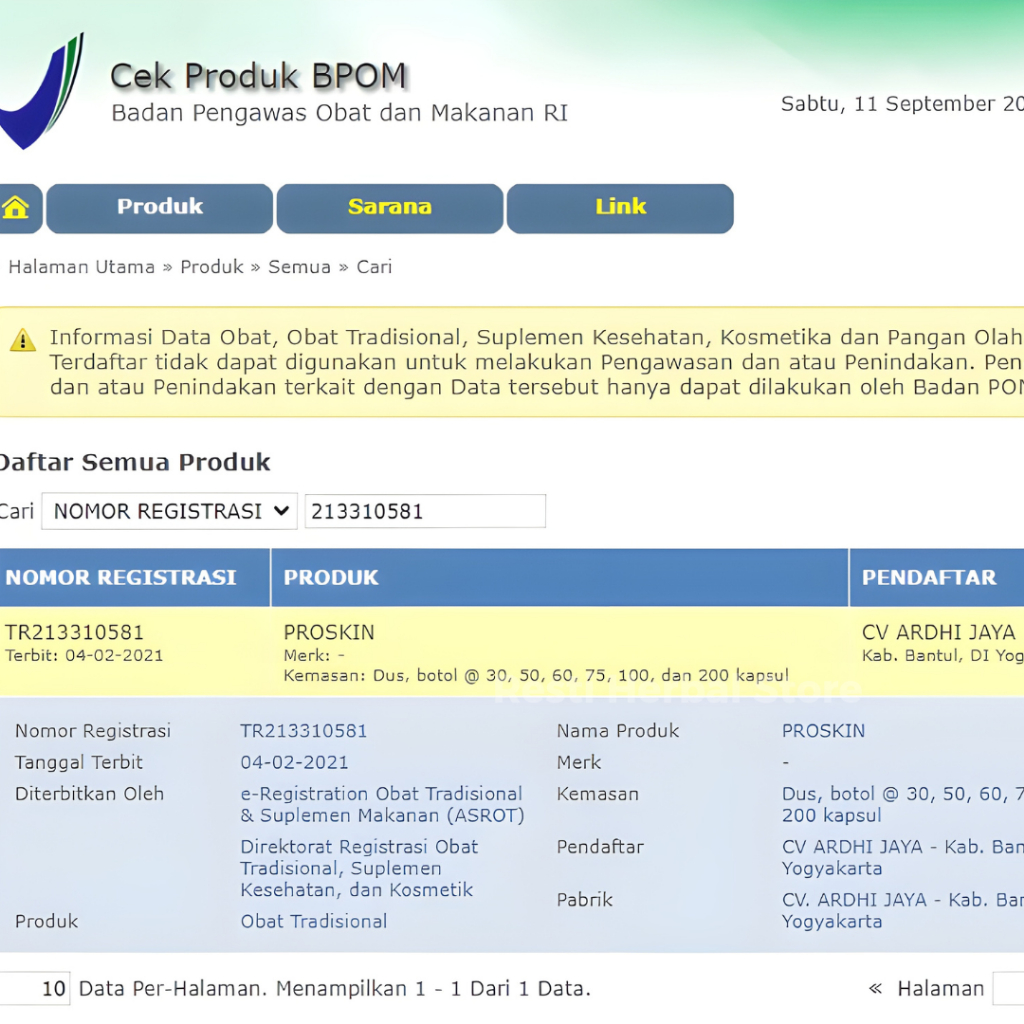Click the Kemasan line in the yellow row
The width and height of the screenshot is (1024, 1024).
(x=536, y=675)
